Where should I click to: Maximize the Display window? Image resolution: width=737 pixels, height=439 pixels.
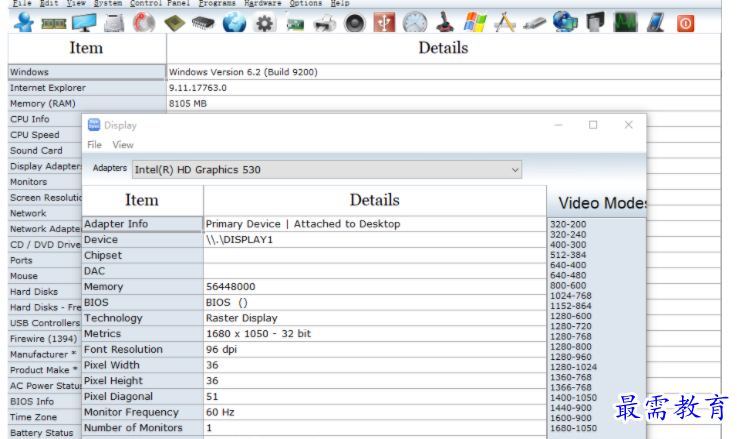coord(593,125)
